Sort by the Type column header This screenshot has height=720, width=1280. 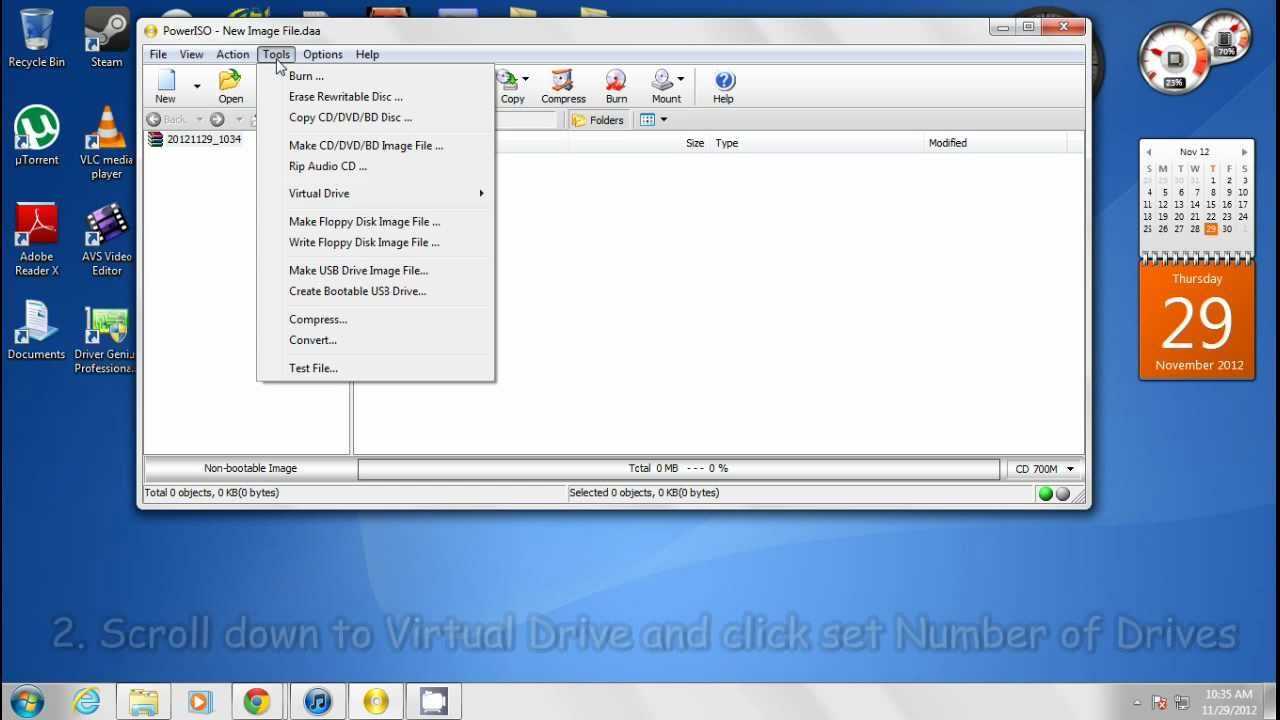[726, 143]
